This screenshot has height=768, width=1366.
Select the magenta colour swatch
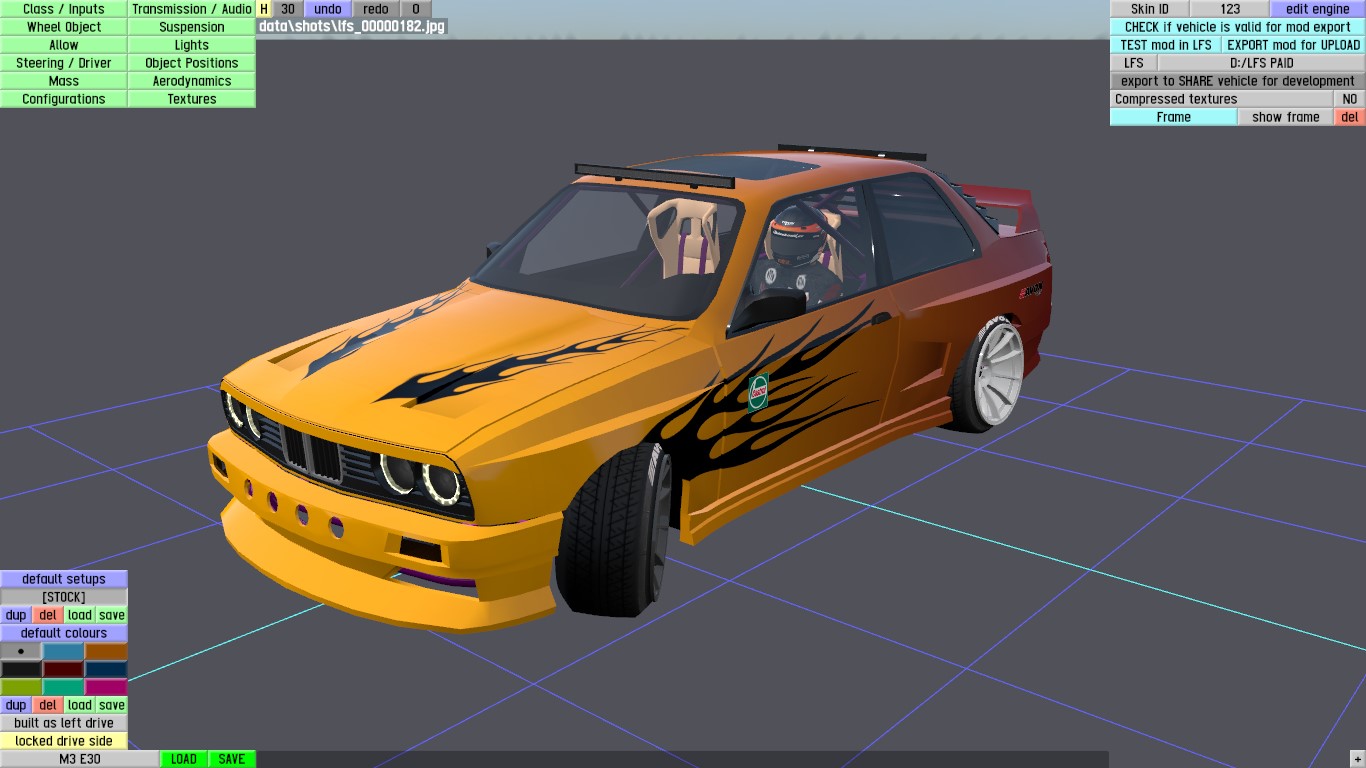tap(107, 687)
